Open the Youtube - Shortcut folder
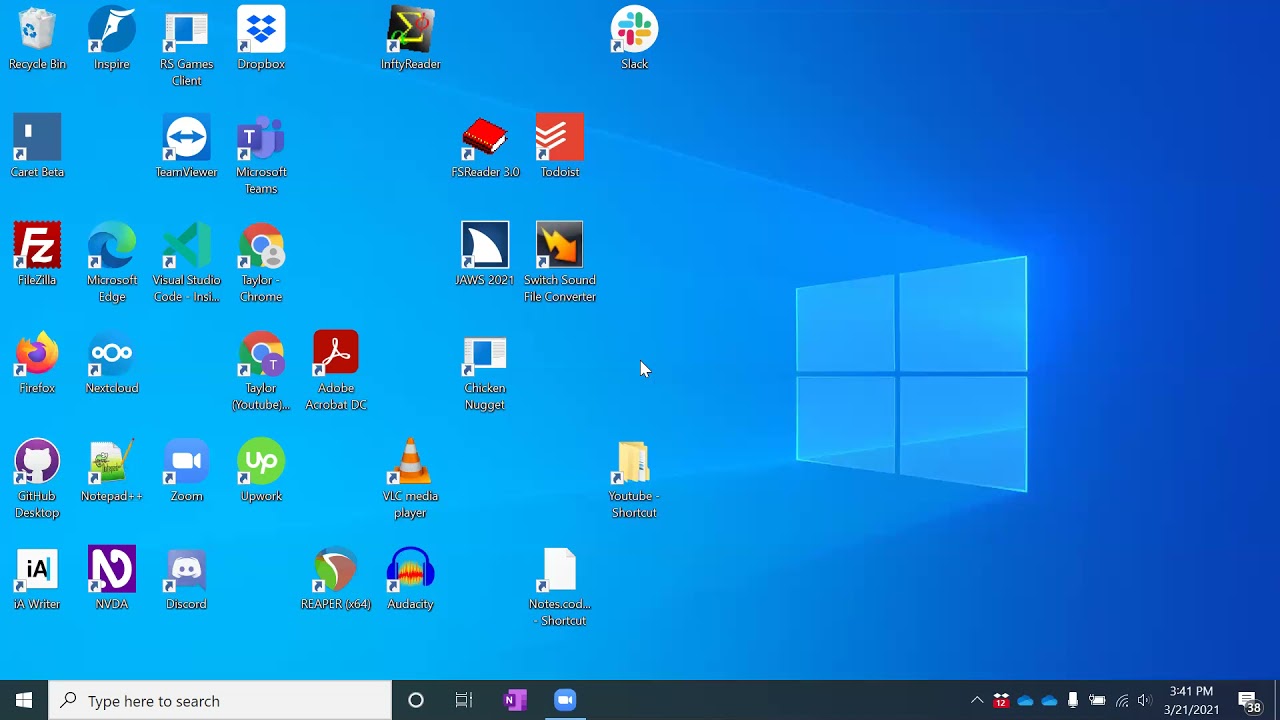Image resolution: width=1280 pixels, height=720 pixels. (634, 480)
